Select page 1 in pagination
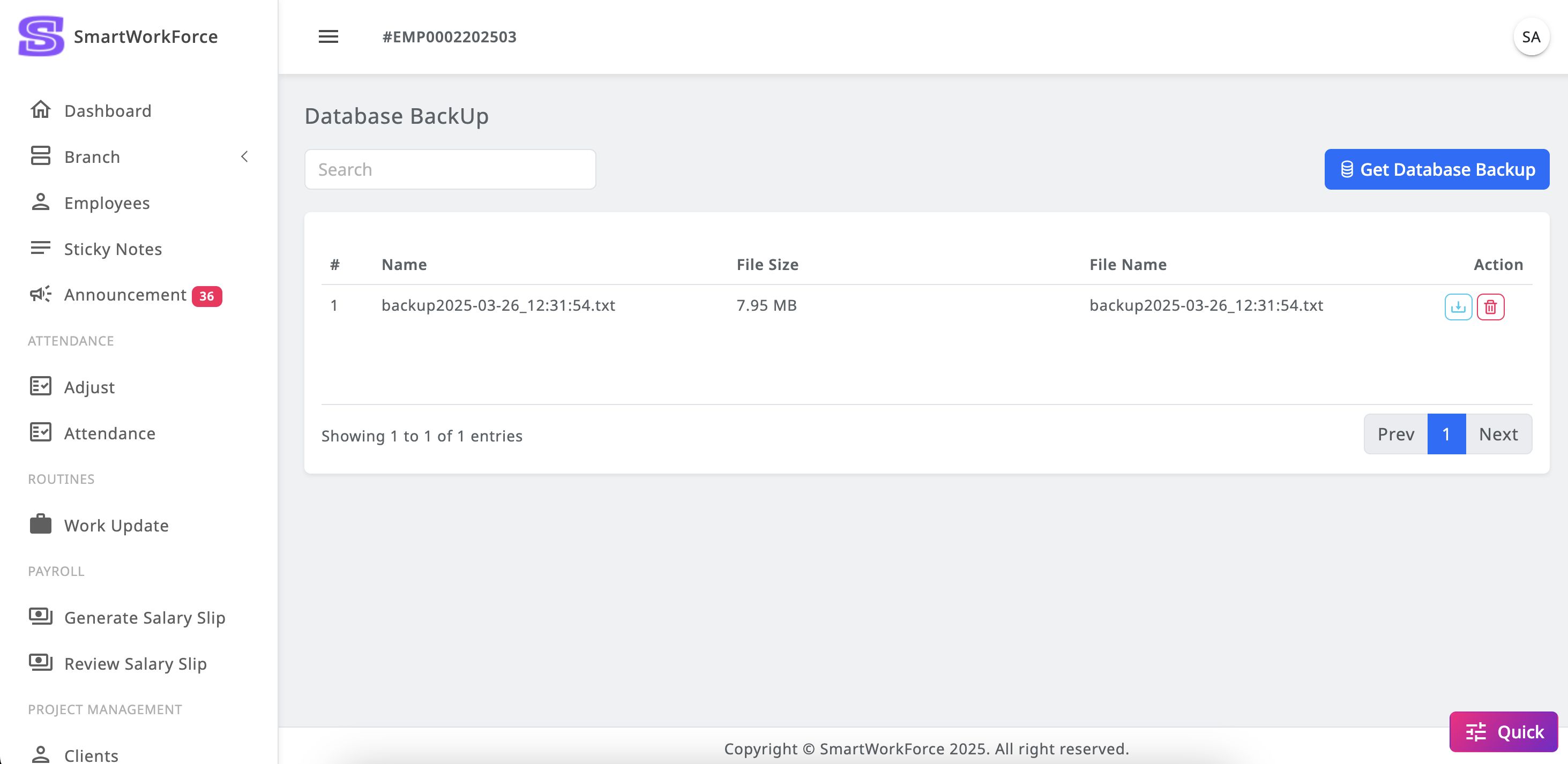 click(1446, 434)
